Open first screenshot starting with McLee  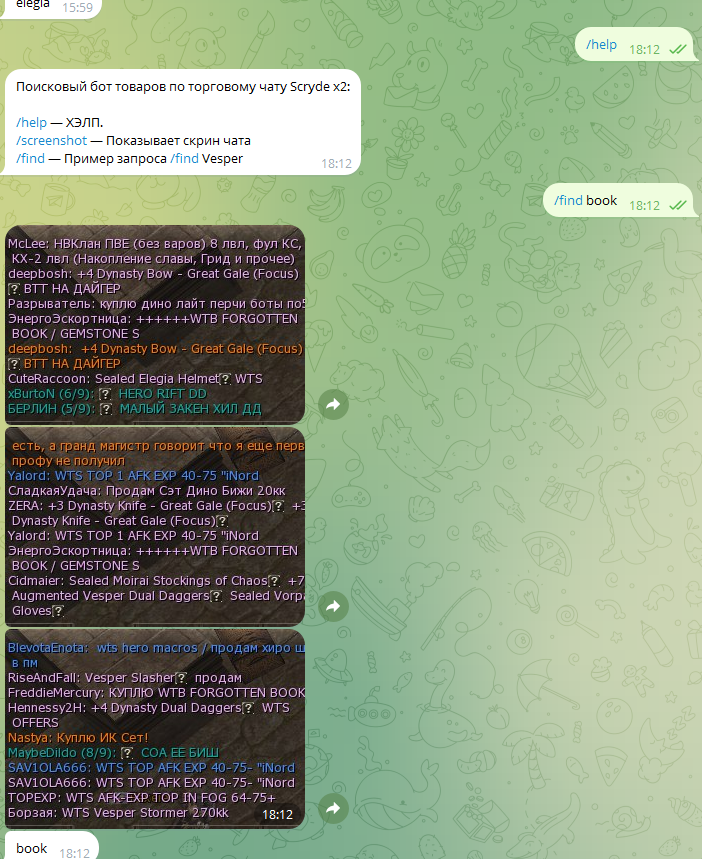[x=155, y=325]
